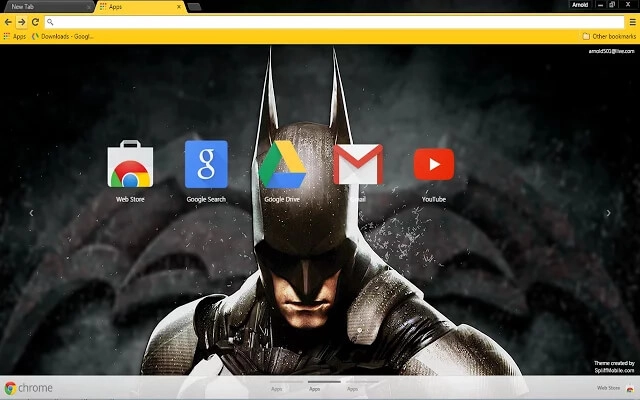640x400 pixels.
Task: Open the Downloads - Googl... bookmark
Action: tap(63, 36)
